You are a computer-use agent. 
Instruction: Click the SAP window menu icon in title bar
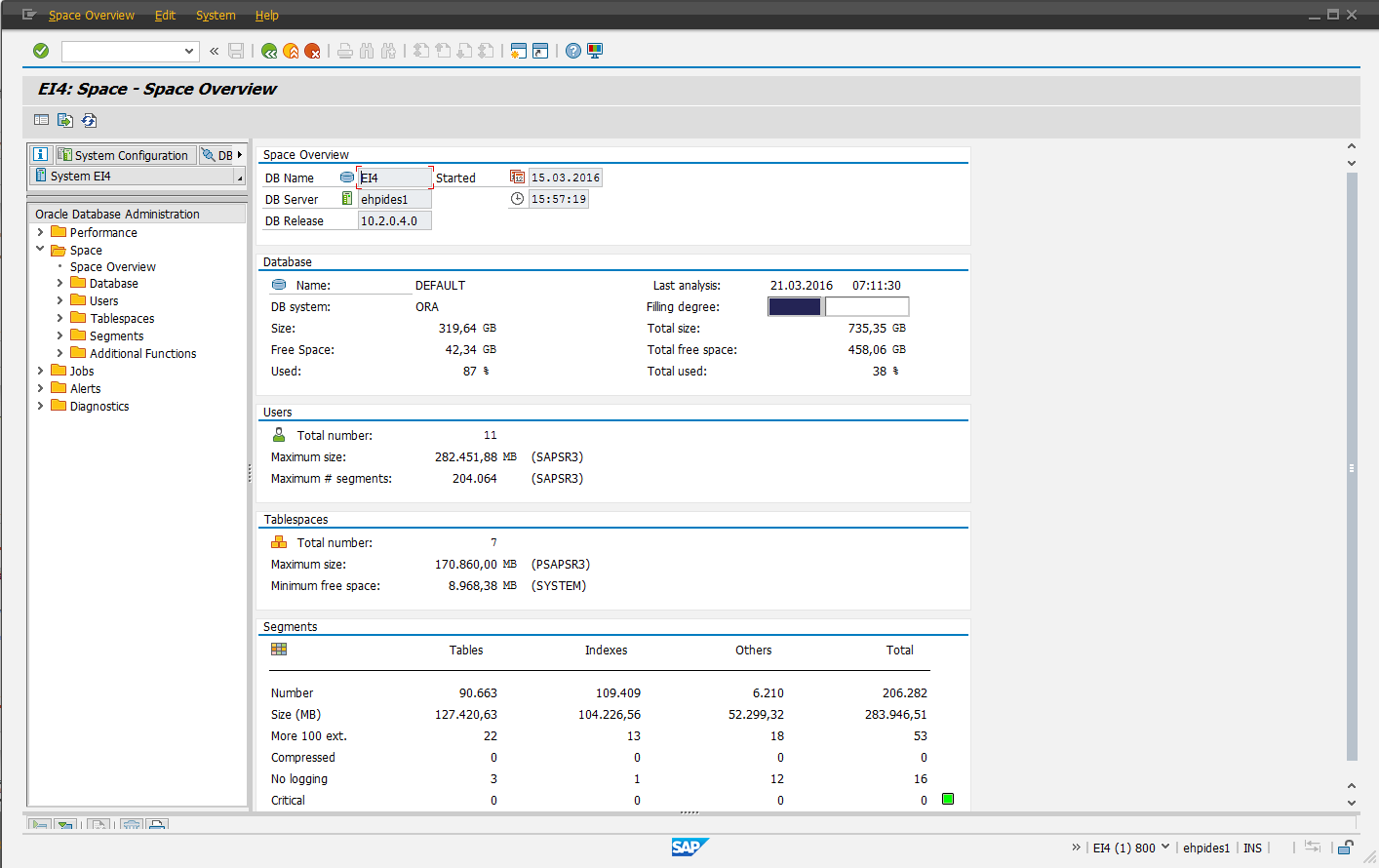tap(29, 15)
